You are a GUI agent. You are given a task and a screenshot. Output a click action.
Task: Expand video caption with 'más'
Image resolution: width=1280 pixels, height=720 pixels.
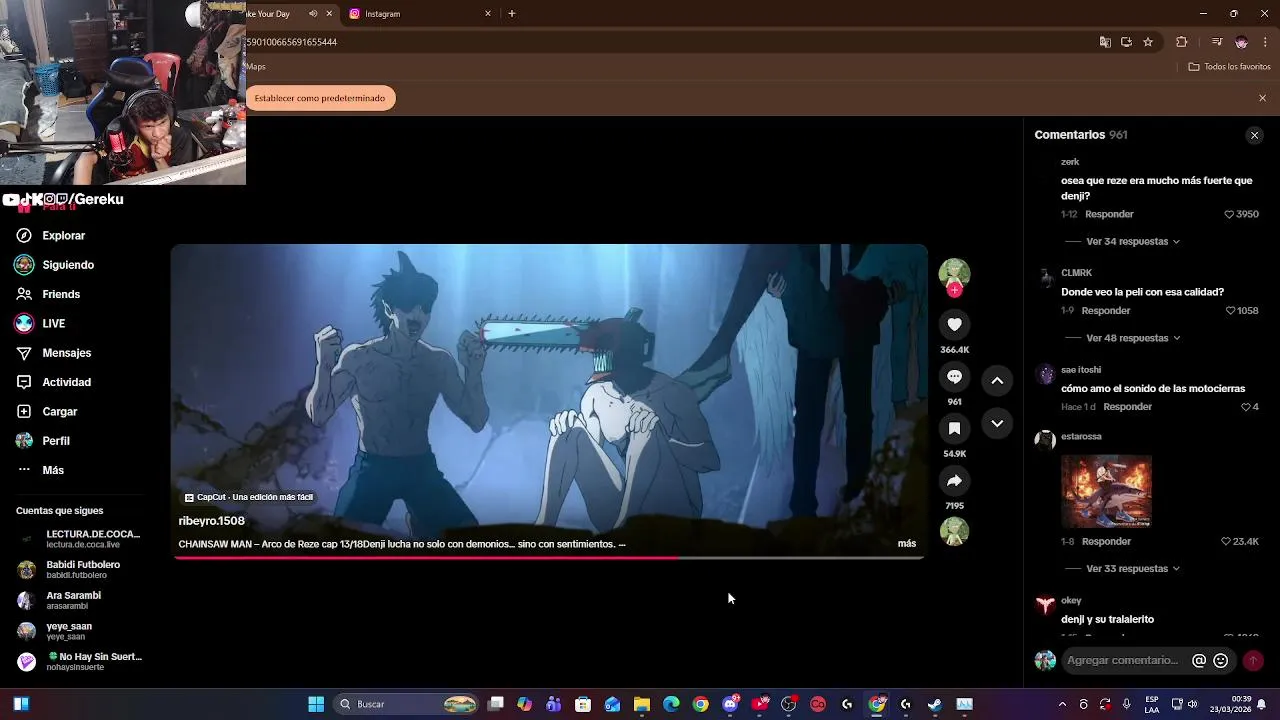coord(907,544)
